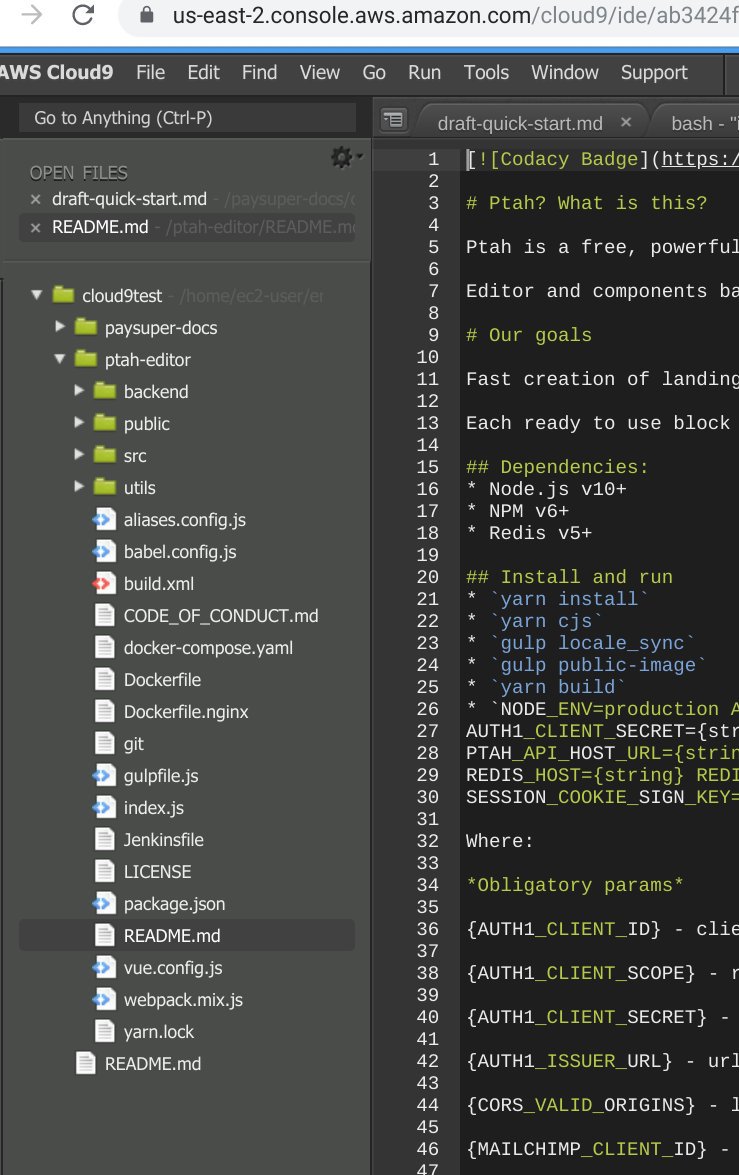Image resolution: width=739 pixels, height=1175 pixels.
Task: Click the gulpfile.js file icon
Action: tap(104, 776)
